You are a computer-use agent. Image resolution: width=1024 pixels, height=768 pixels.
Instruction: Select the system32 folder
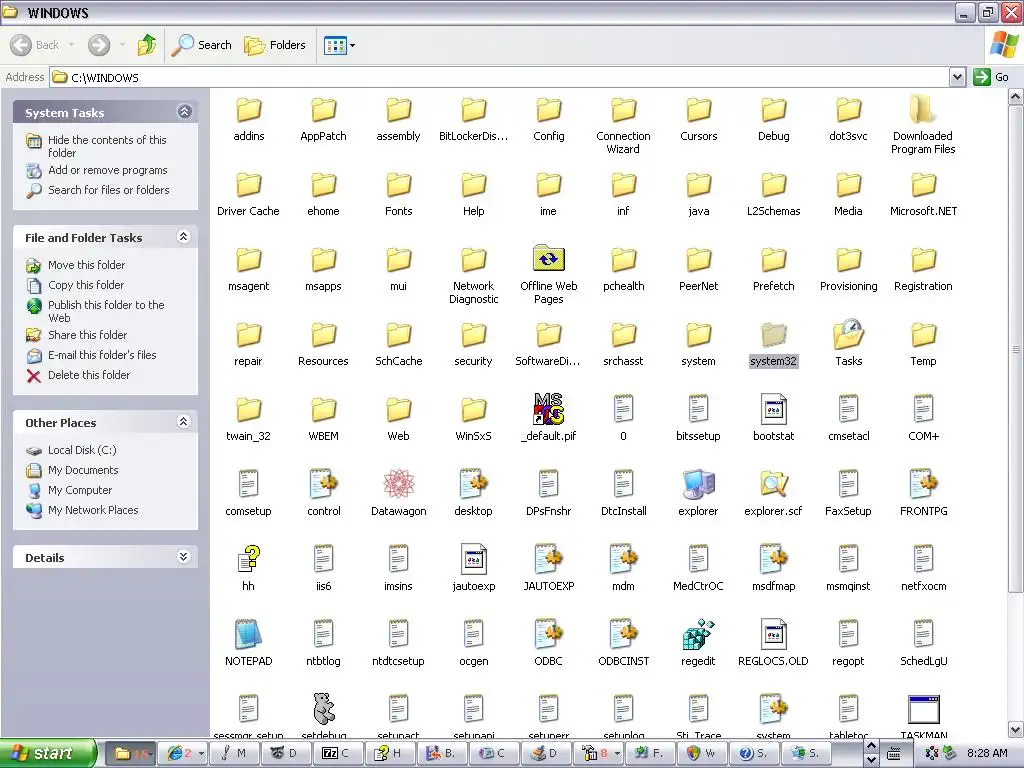point(773,334)
